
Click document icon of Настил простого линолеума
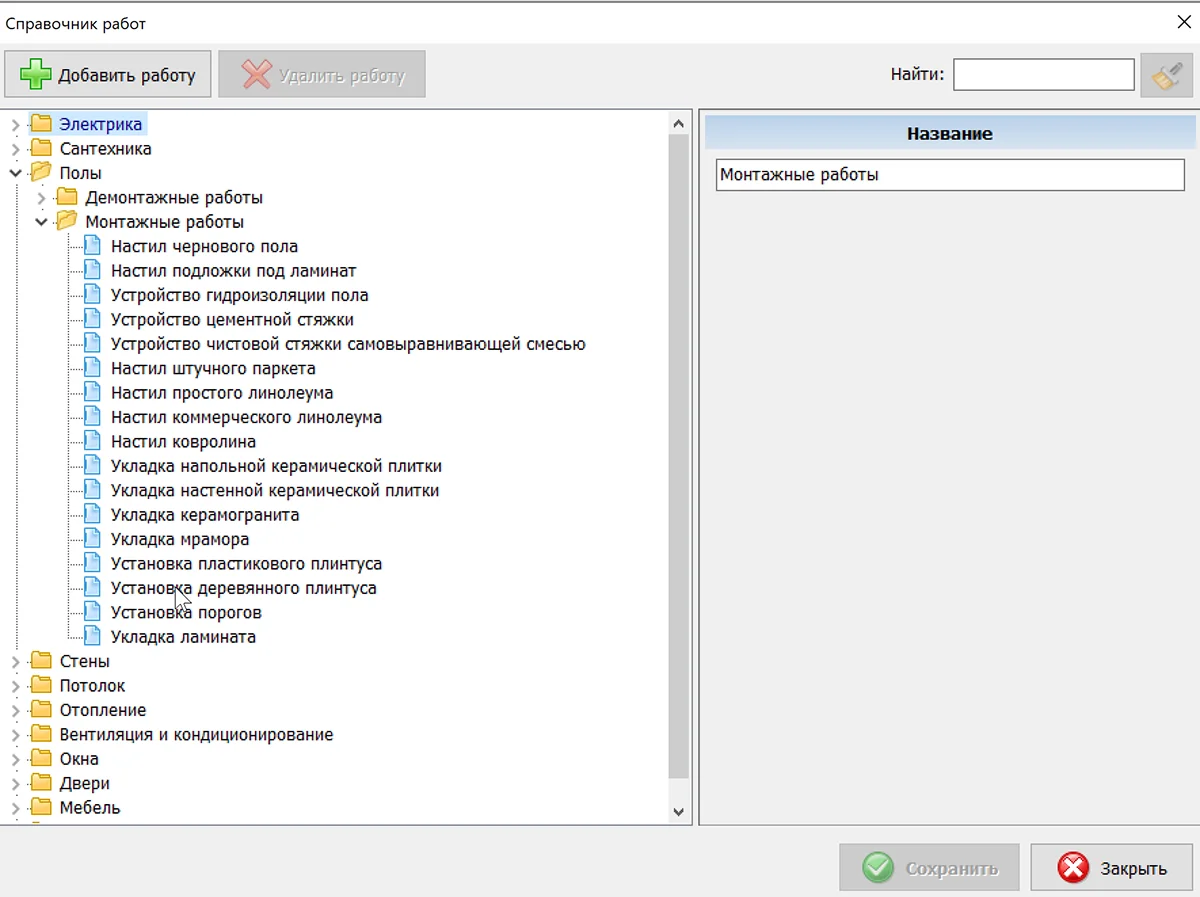(92, 392)
